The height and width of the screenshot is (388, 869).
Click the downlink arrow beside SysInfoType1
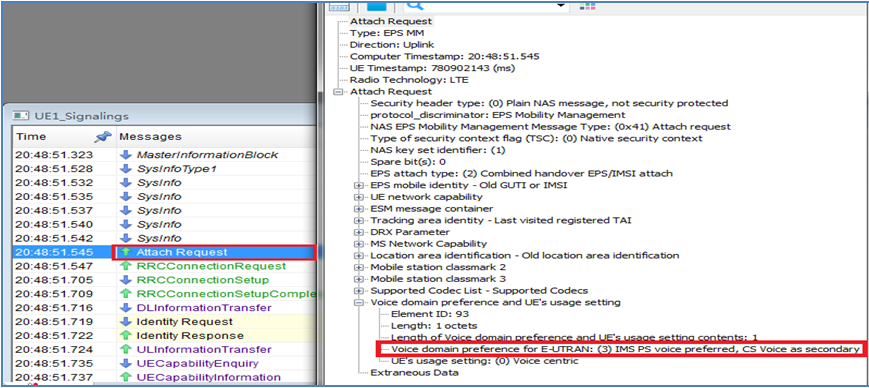coord(126,169)
